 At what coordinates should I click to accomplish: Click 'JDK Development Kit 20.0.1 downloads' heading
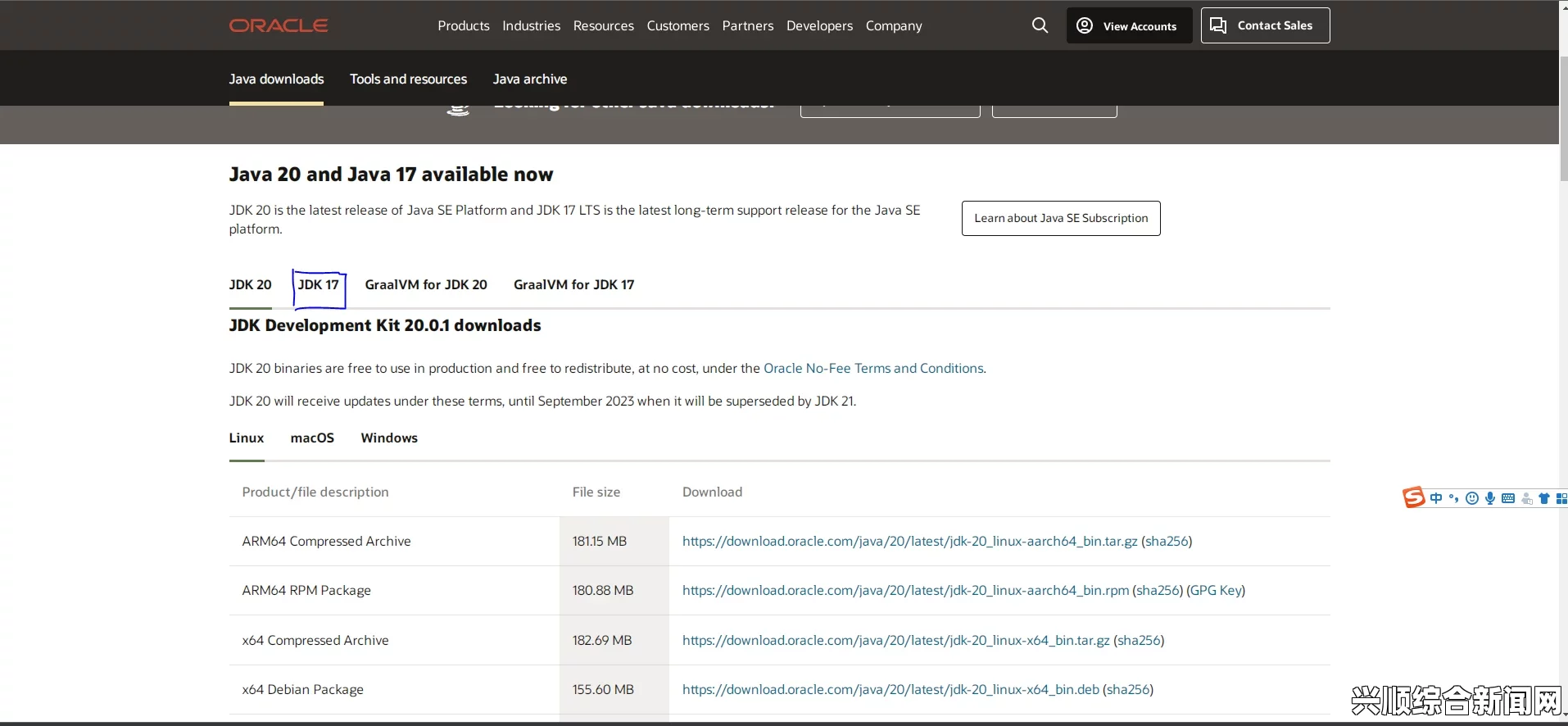point(385,325)
